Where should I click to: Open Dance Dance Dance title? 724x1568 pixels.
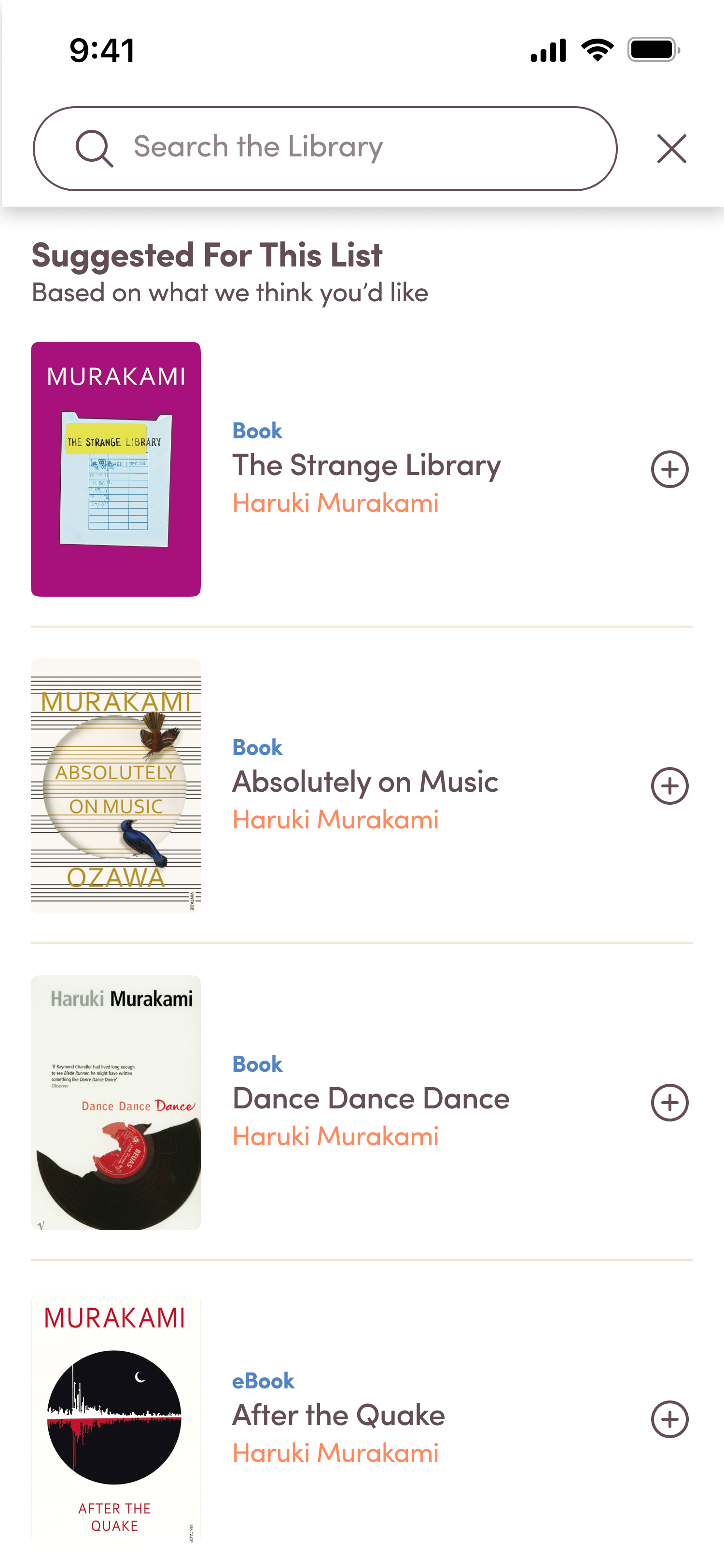371,1099
